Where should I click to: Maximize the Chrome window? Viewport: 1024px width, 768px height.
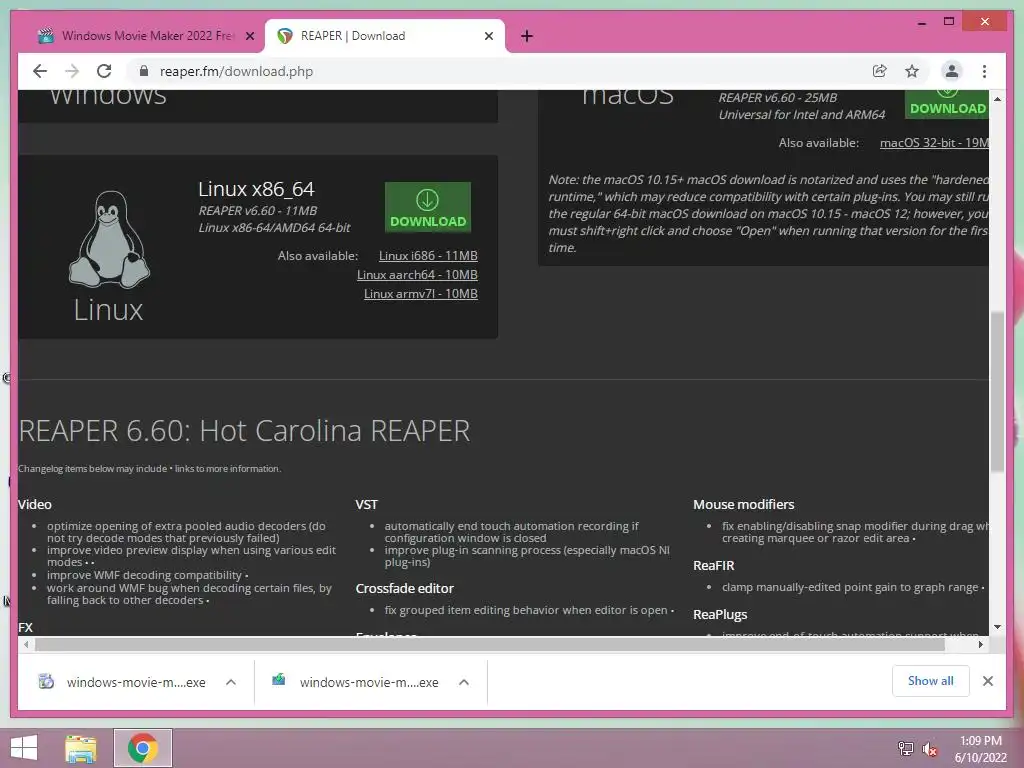click(x=949, y=22)
